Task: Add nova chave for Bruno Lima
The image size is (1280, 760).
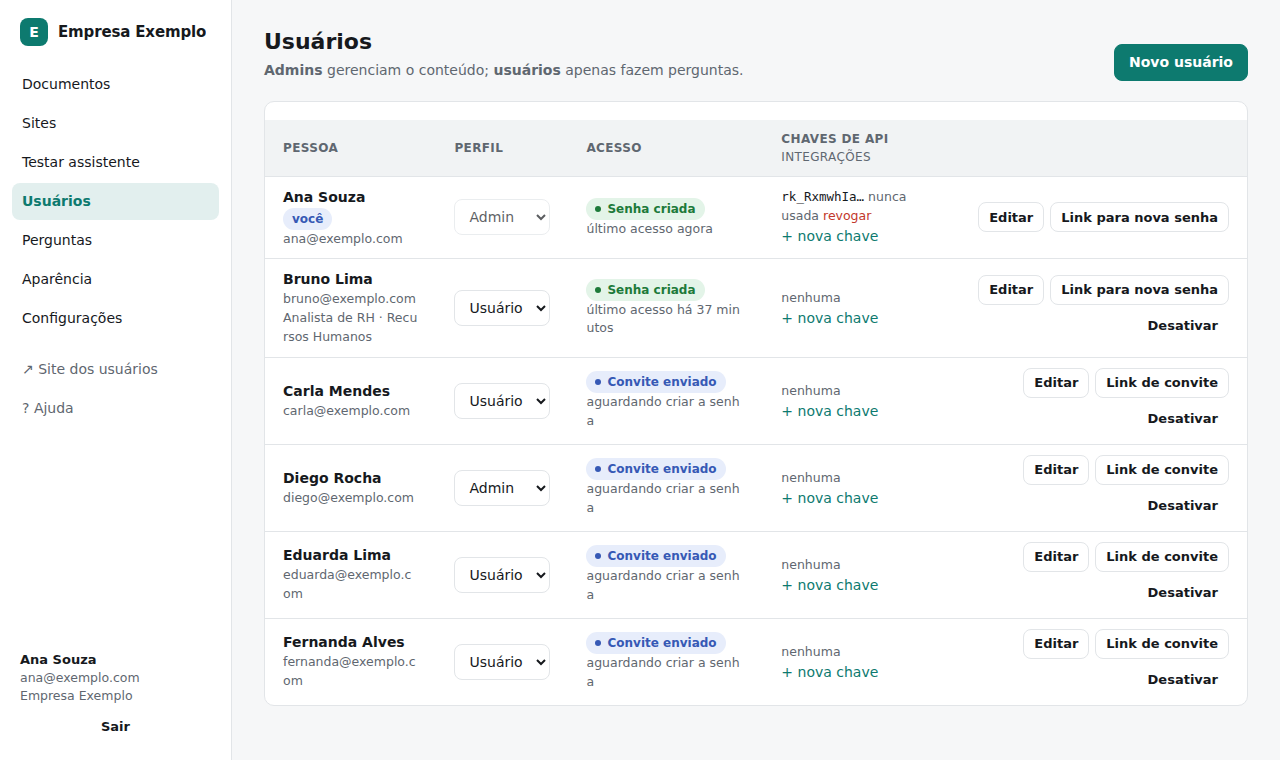Action: click(830, 318)
